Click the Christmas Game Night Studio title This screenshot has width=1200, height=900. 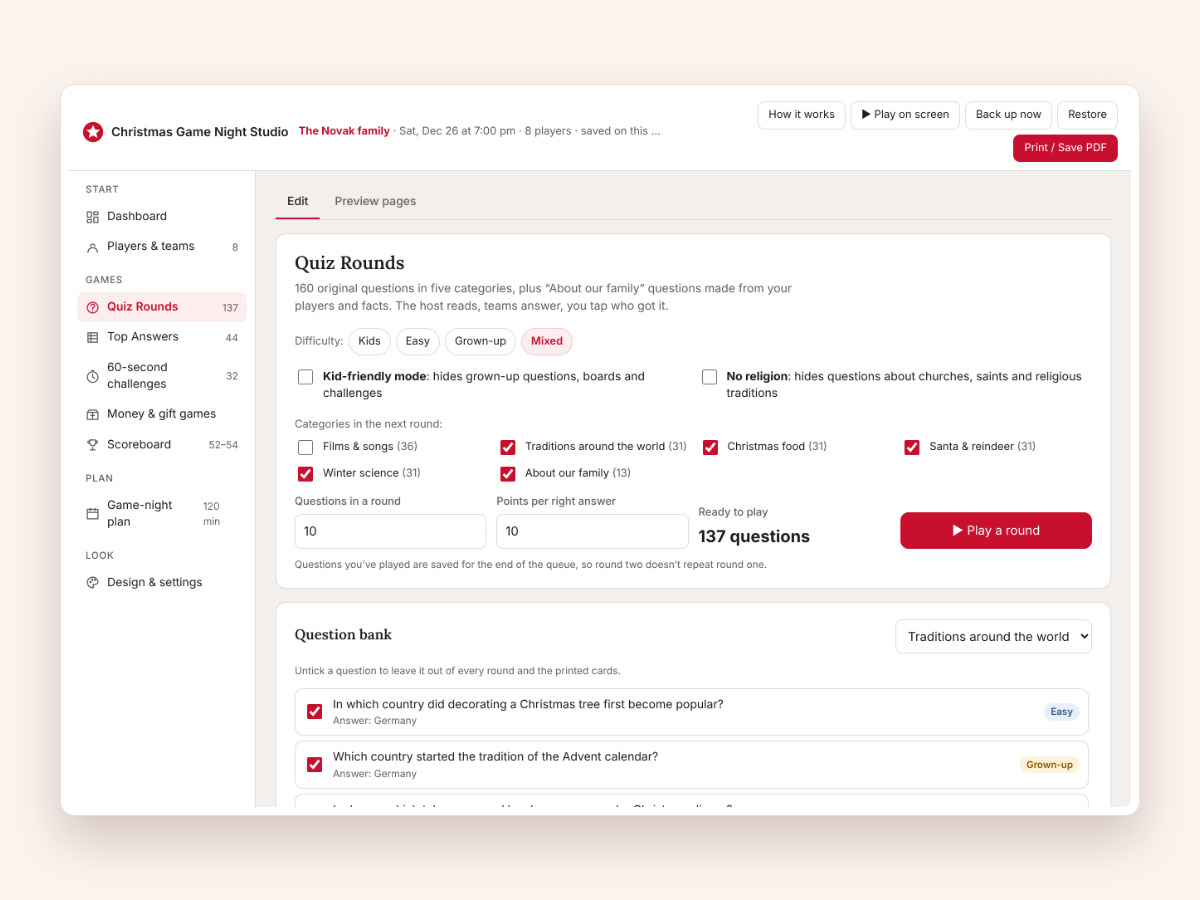coord(200,132)
